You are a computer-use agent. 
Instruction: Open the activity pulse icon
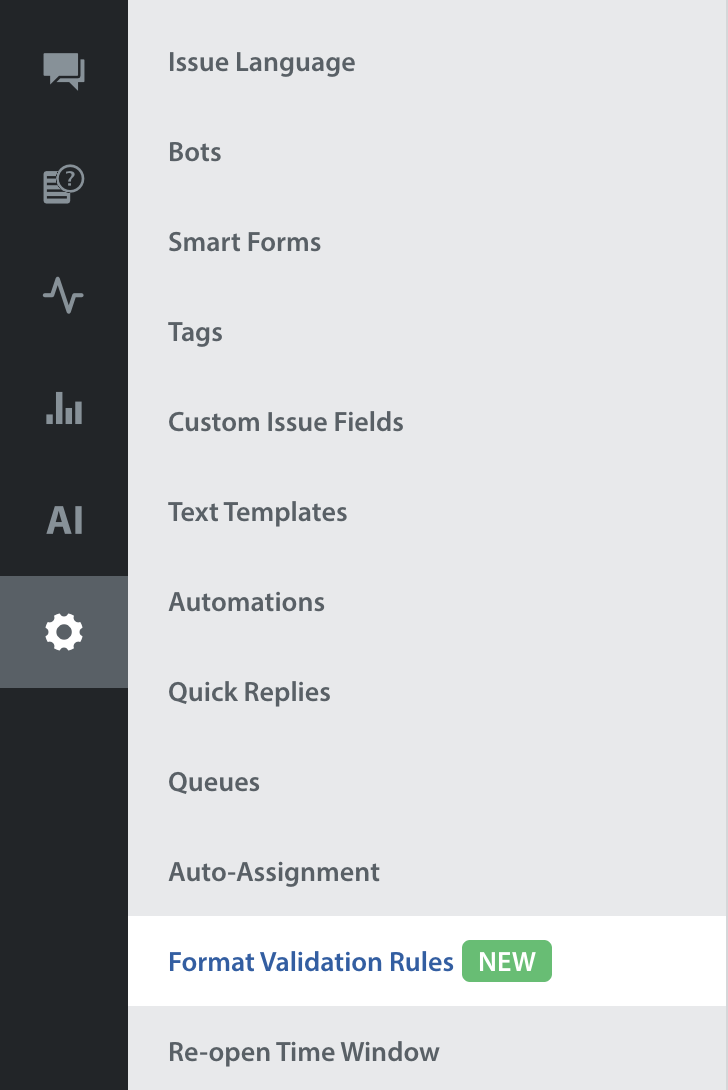coord(64,296)
